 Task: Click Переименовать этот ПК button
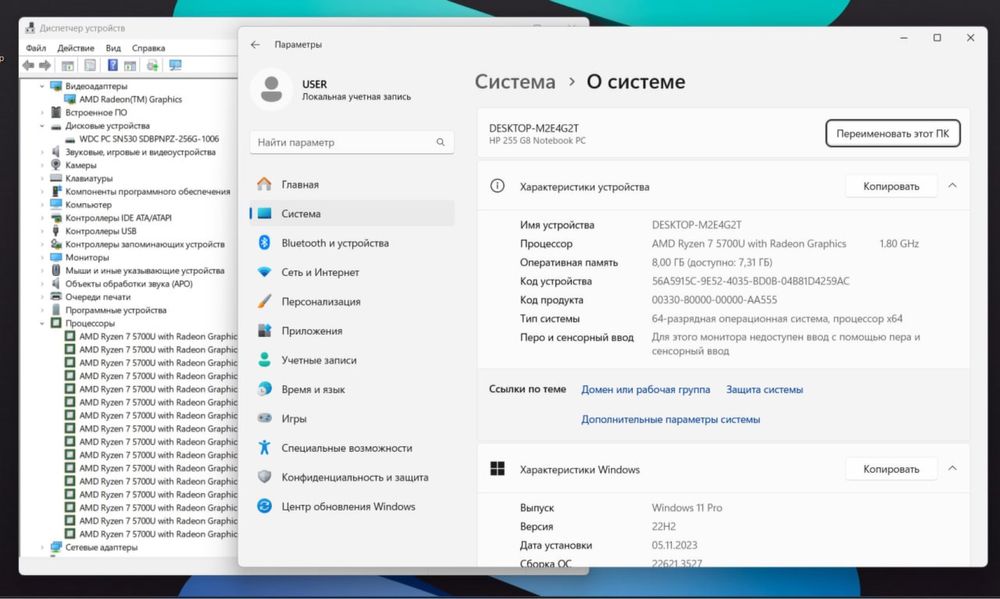[x=892, y=133]
